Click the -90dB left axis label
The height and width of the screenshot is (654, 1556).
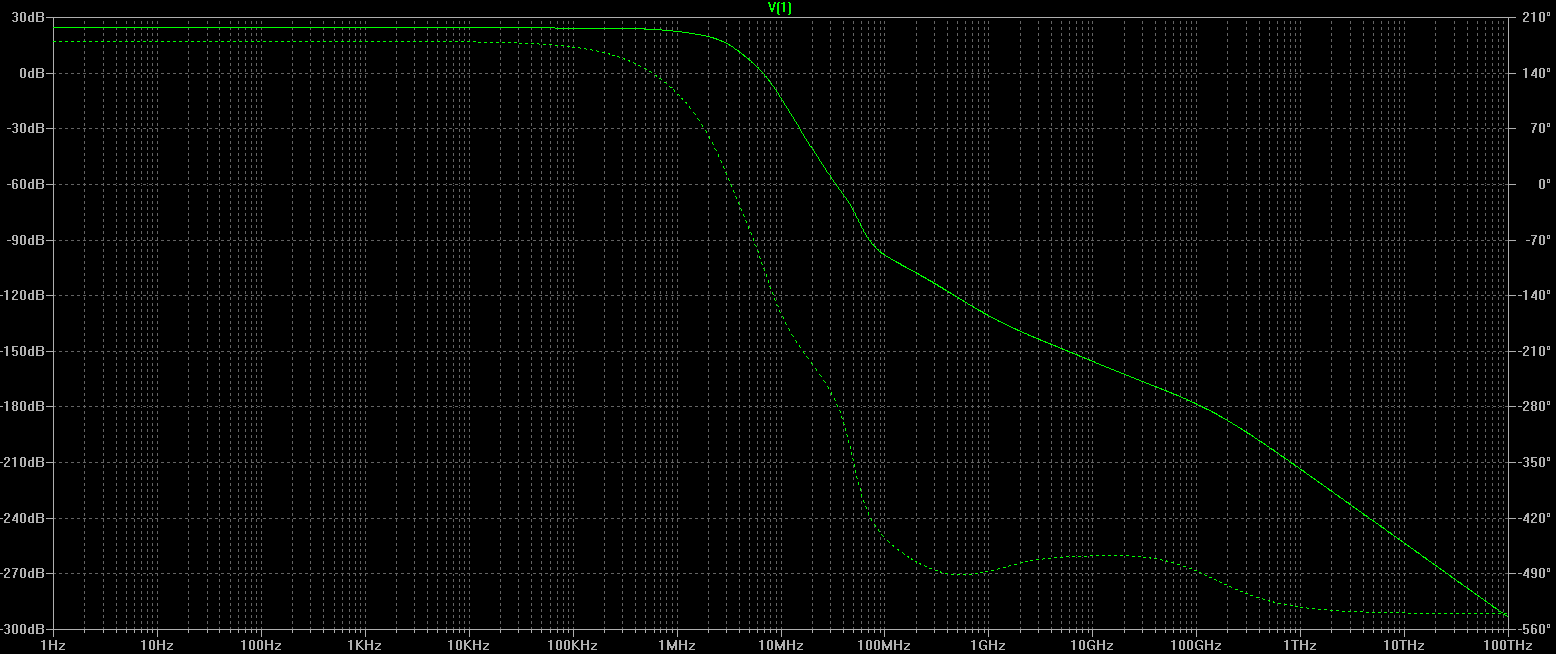[28, 240]
